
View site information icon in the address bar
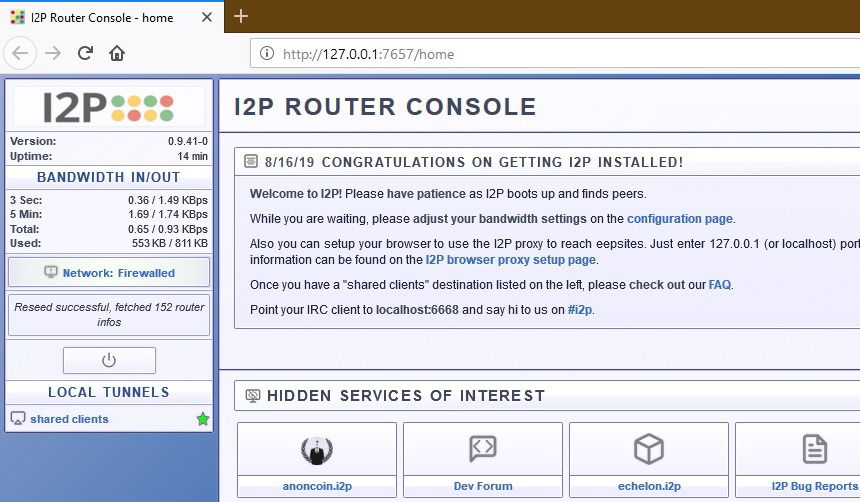point(267,53)
